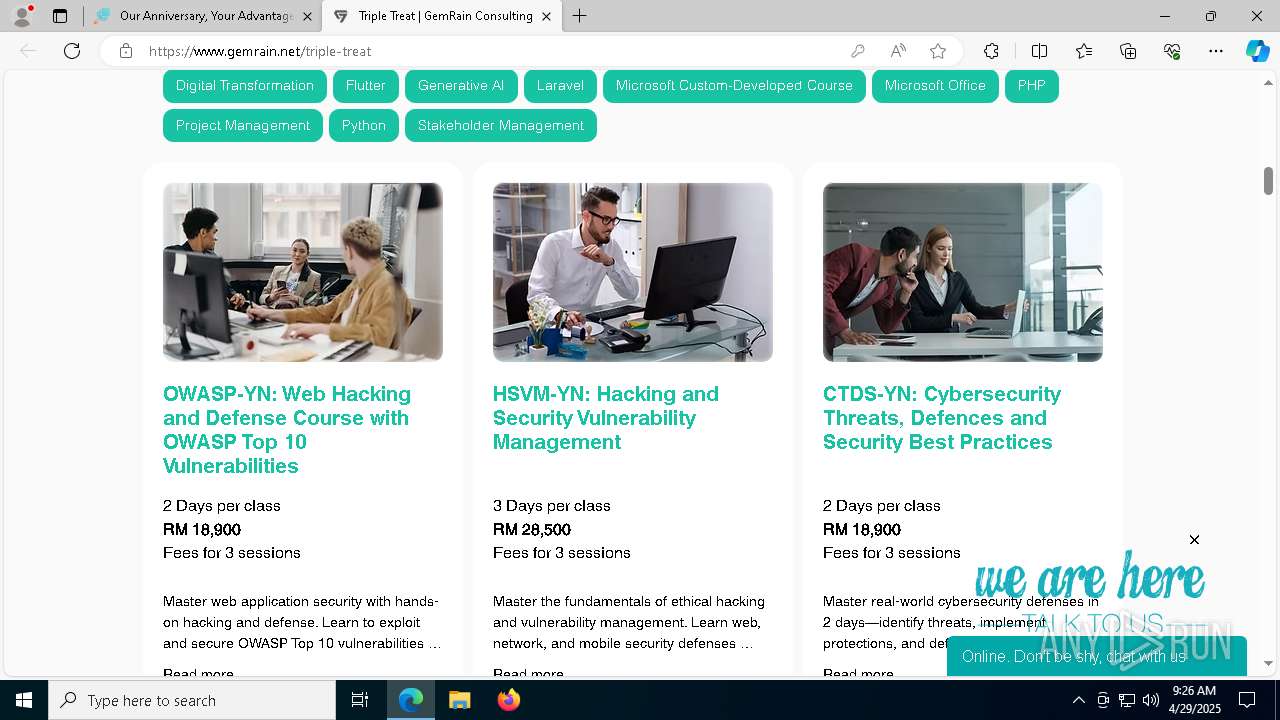
Task: Filter by Python tag
Action: point(364,126)
